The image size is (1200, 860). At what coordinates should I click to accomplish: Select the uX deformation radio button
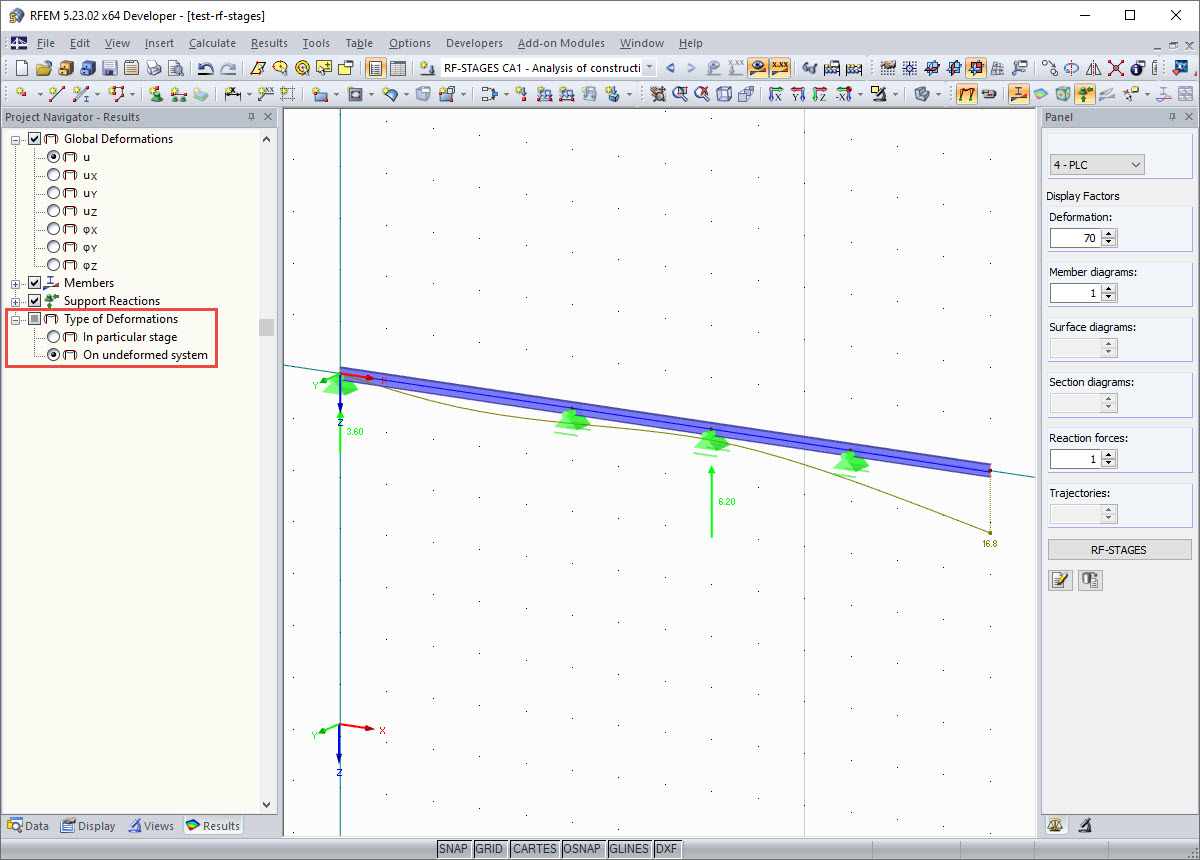point(53,175)
